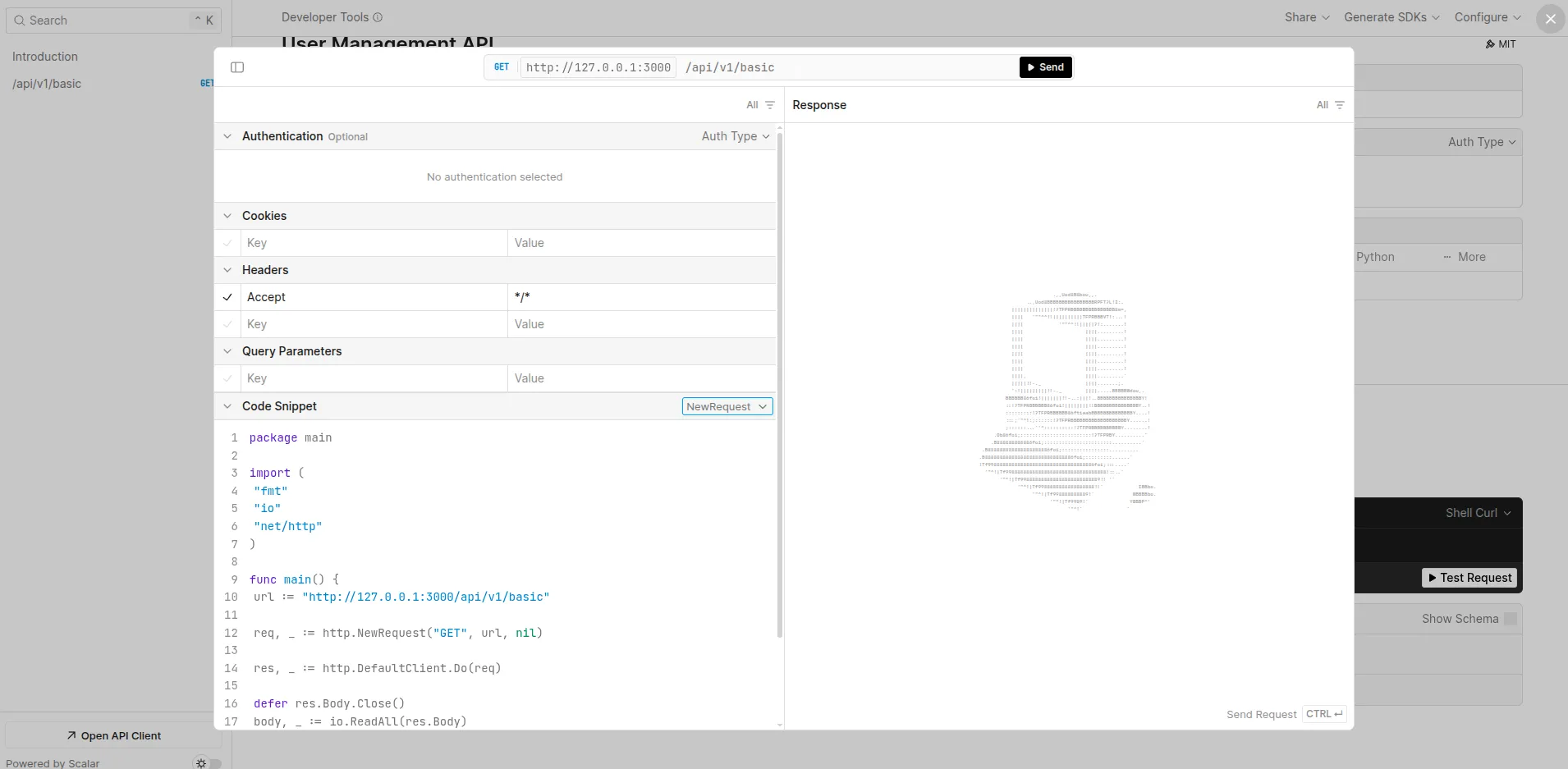Click the Send button
Screen dimensions: 1568x769
pos(1046,67)
